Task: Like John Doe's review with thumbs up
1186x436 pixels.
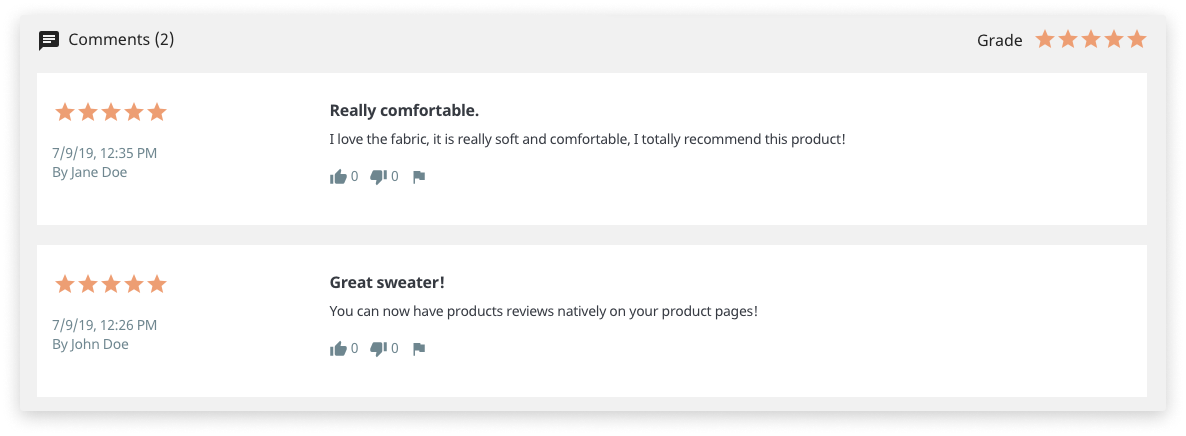Action: click(338, 349)
